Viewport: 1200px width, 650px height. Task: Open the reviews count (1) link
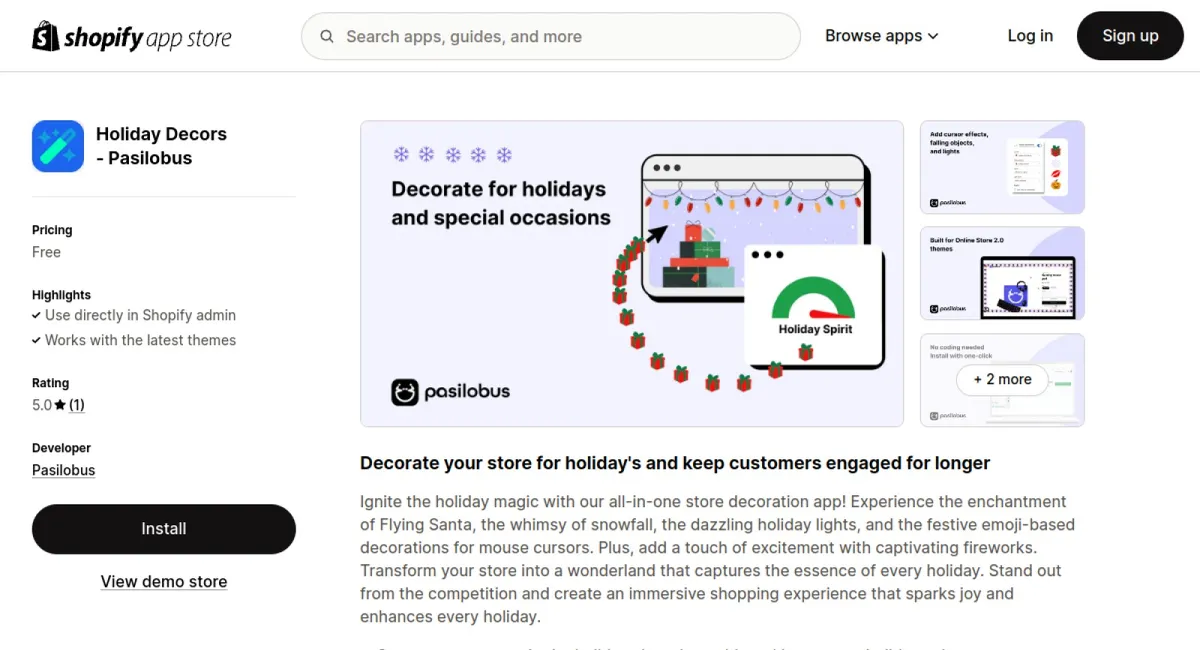(77, 405)
